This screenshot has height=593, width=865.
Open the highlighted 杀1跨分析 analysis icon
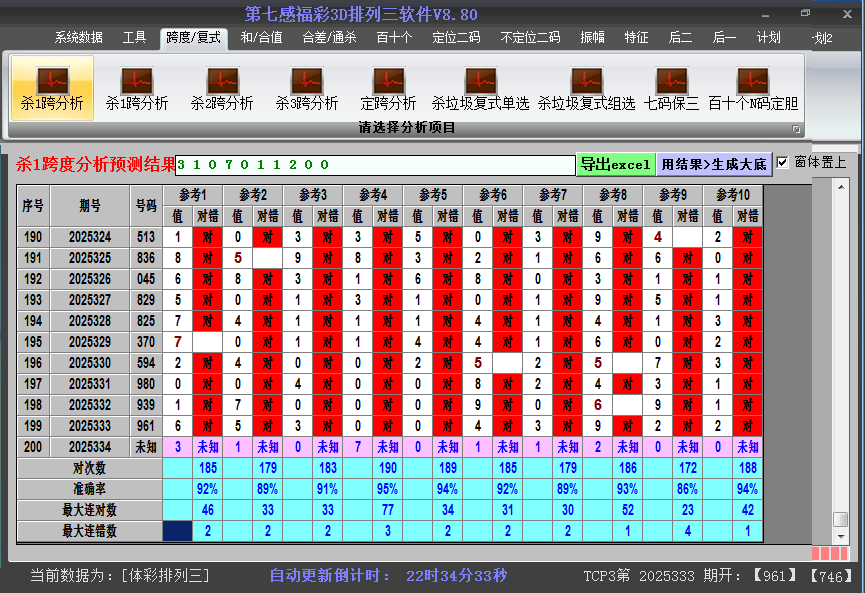pos(52,87)
